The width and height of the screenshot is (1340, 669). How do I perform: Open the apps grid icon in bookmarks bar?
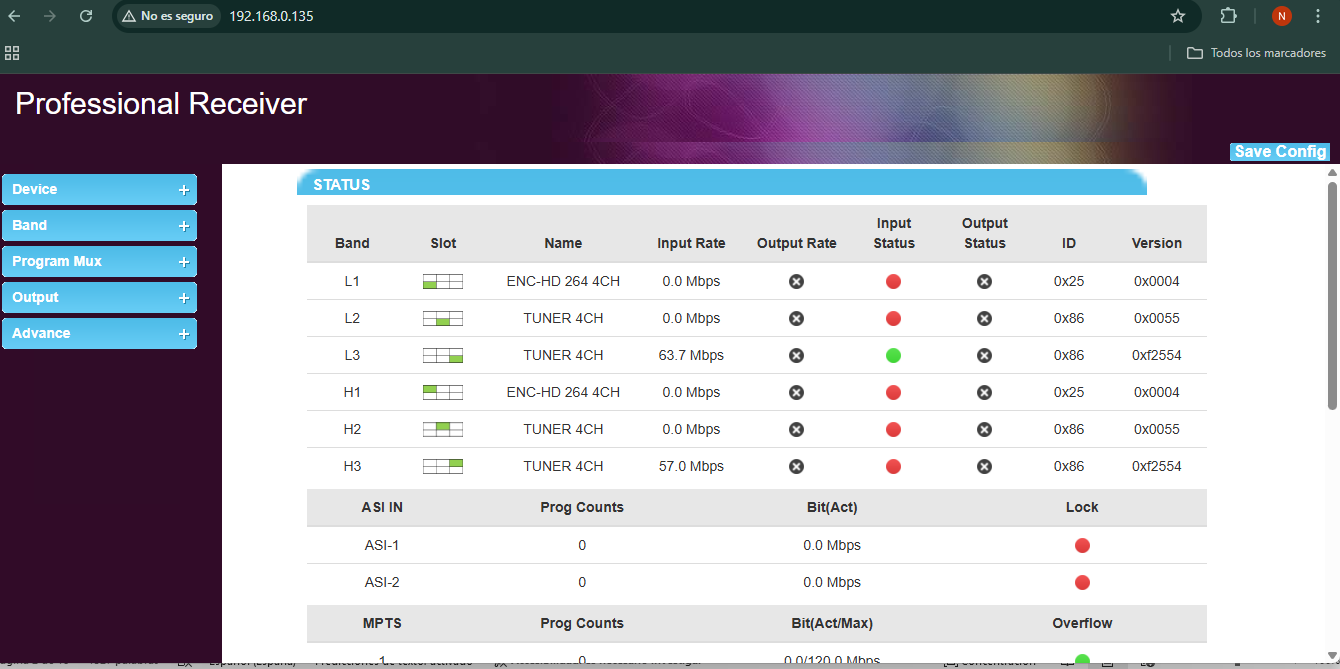click(x=12, y=53)
